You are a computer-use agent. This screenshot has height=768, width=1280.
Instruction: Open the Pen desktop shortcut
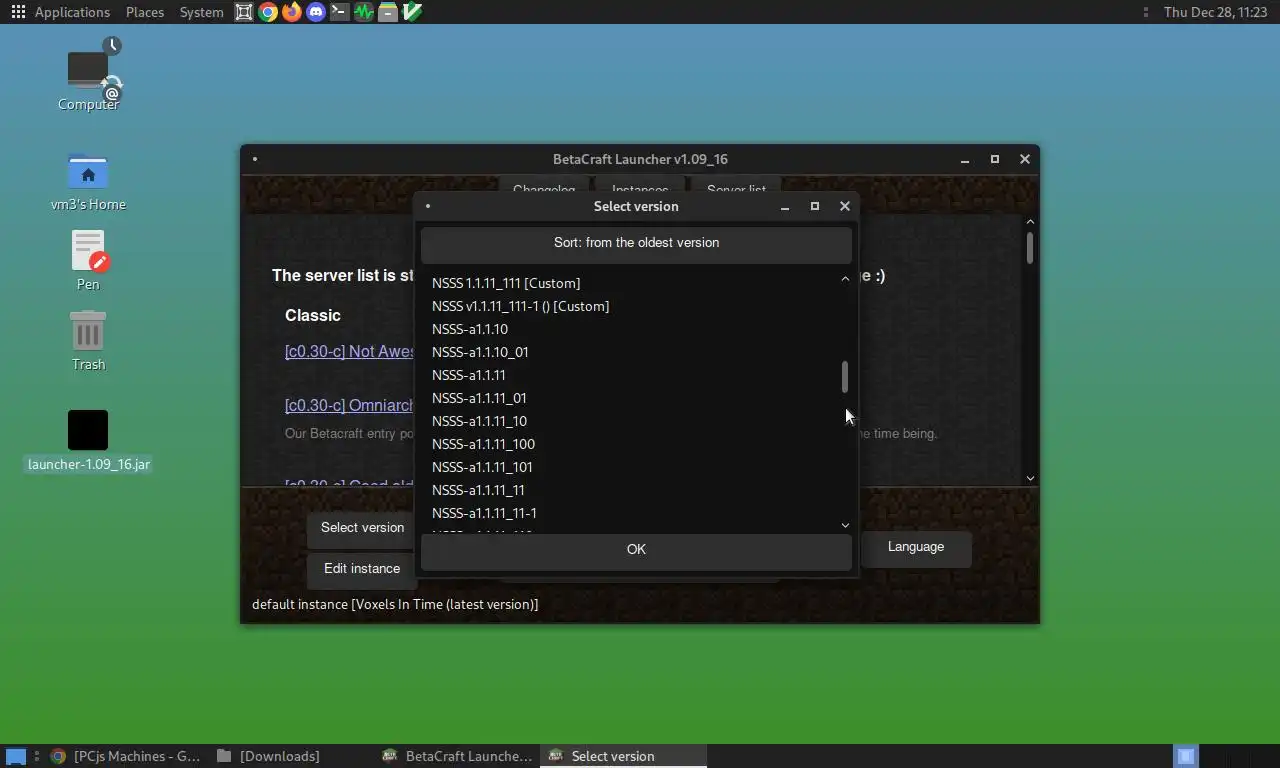click(88, 260)
